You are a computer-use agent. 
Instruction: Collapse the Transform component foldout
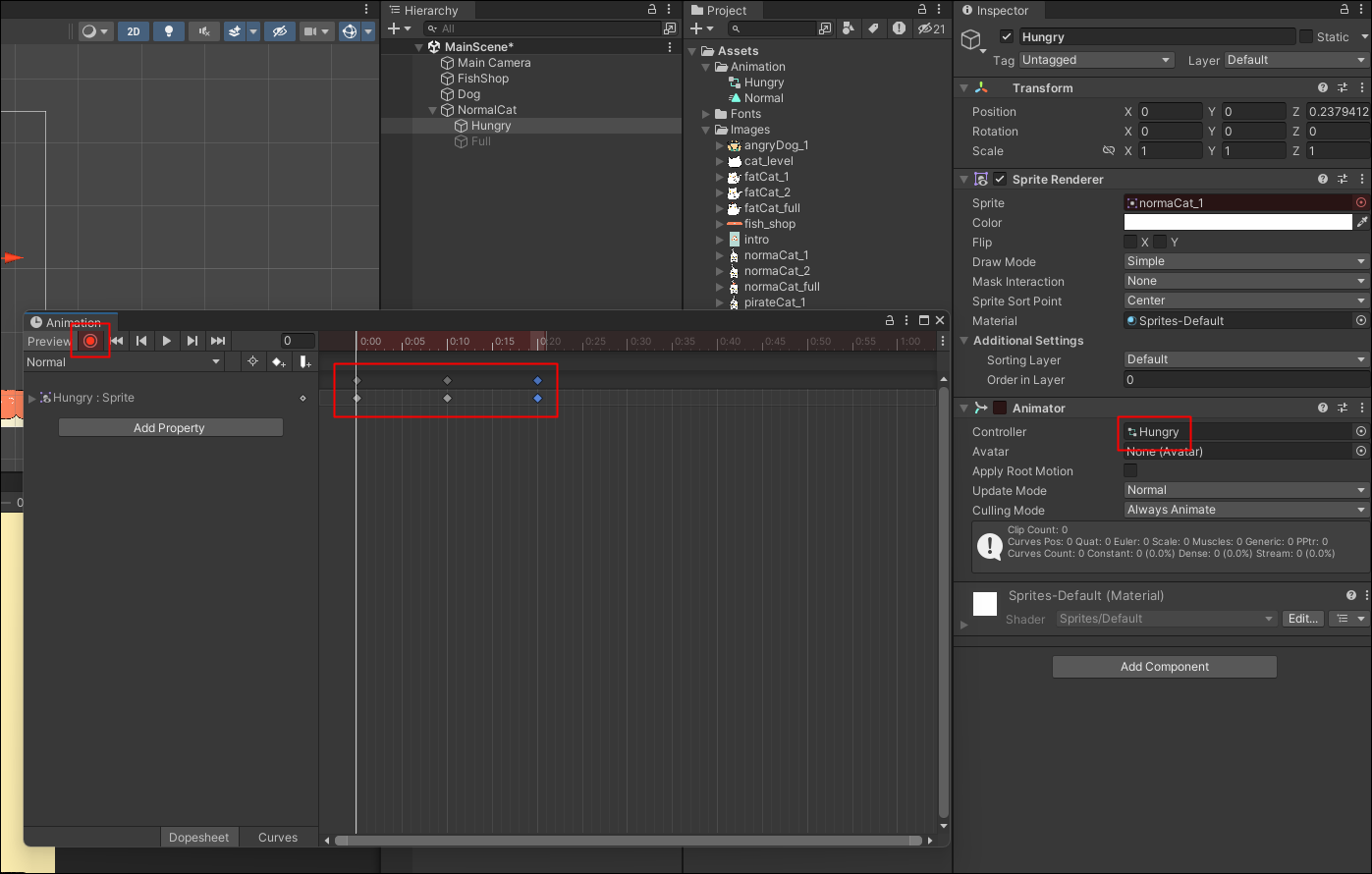963,87
